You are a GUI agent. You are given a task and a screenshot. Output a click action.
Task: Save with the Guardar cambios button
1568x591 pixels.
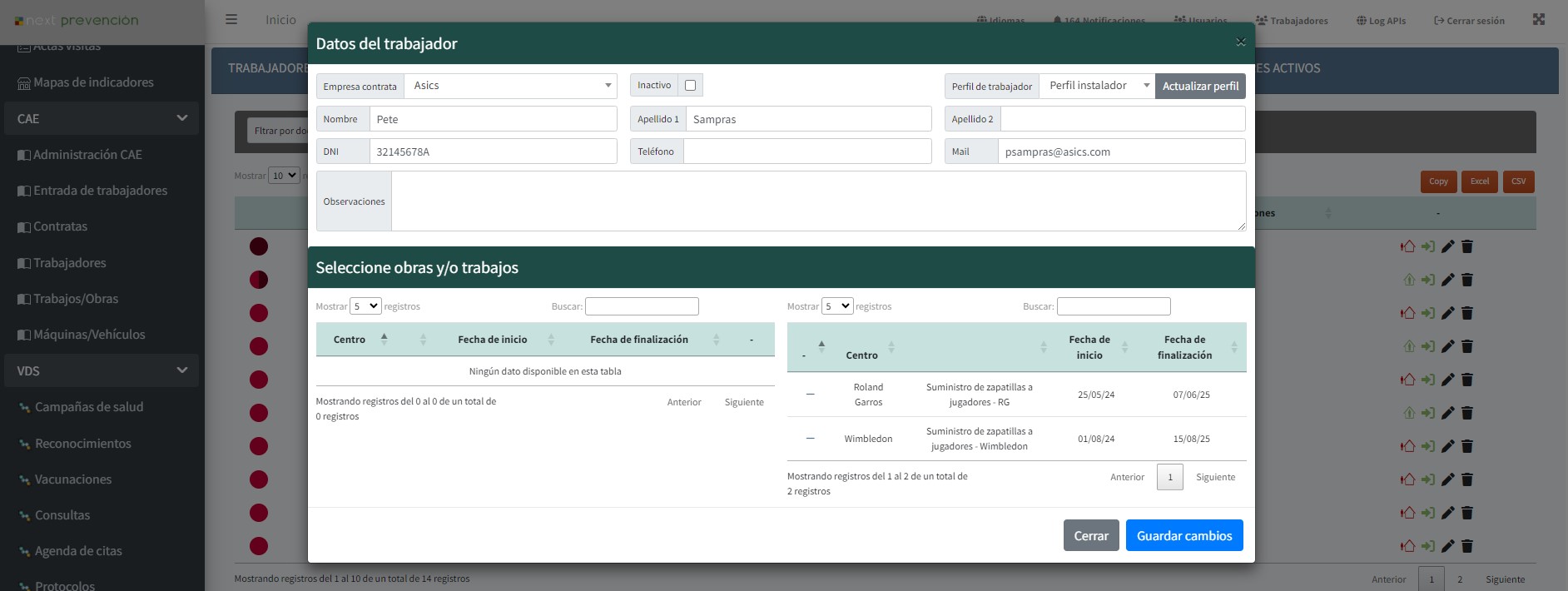pos(1184,536)
